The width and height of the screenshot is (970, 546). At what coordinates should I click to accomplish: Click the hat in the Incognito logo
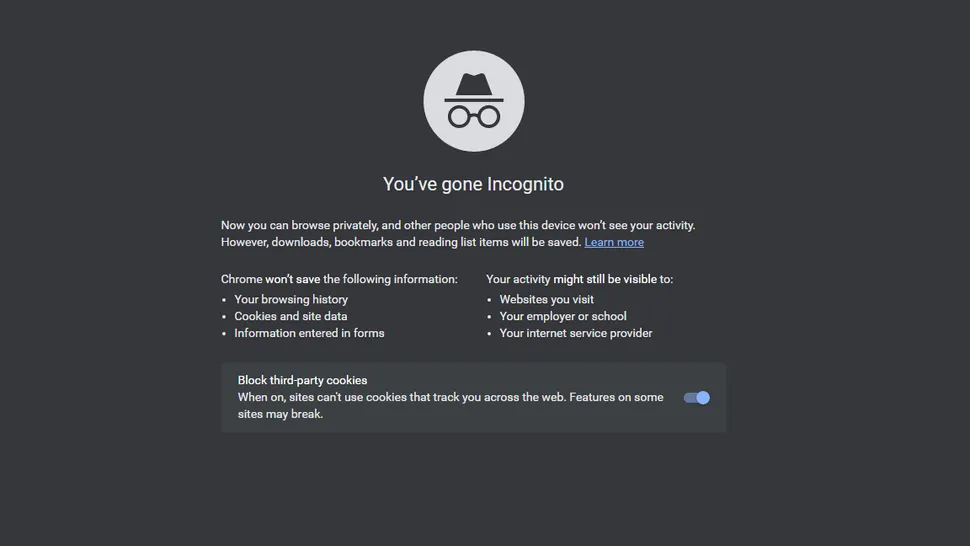pos(473,86)
